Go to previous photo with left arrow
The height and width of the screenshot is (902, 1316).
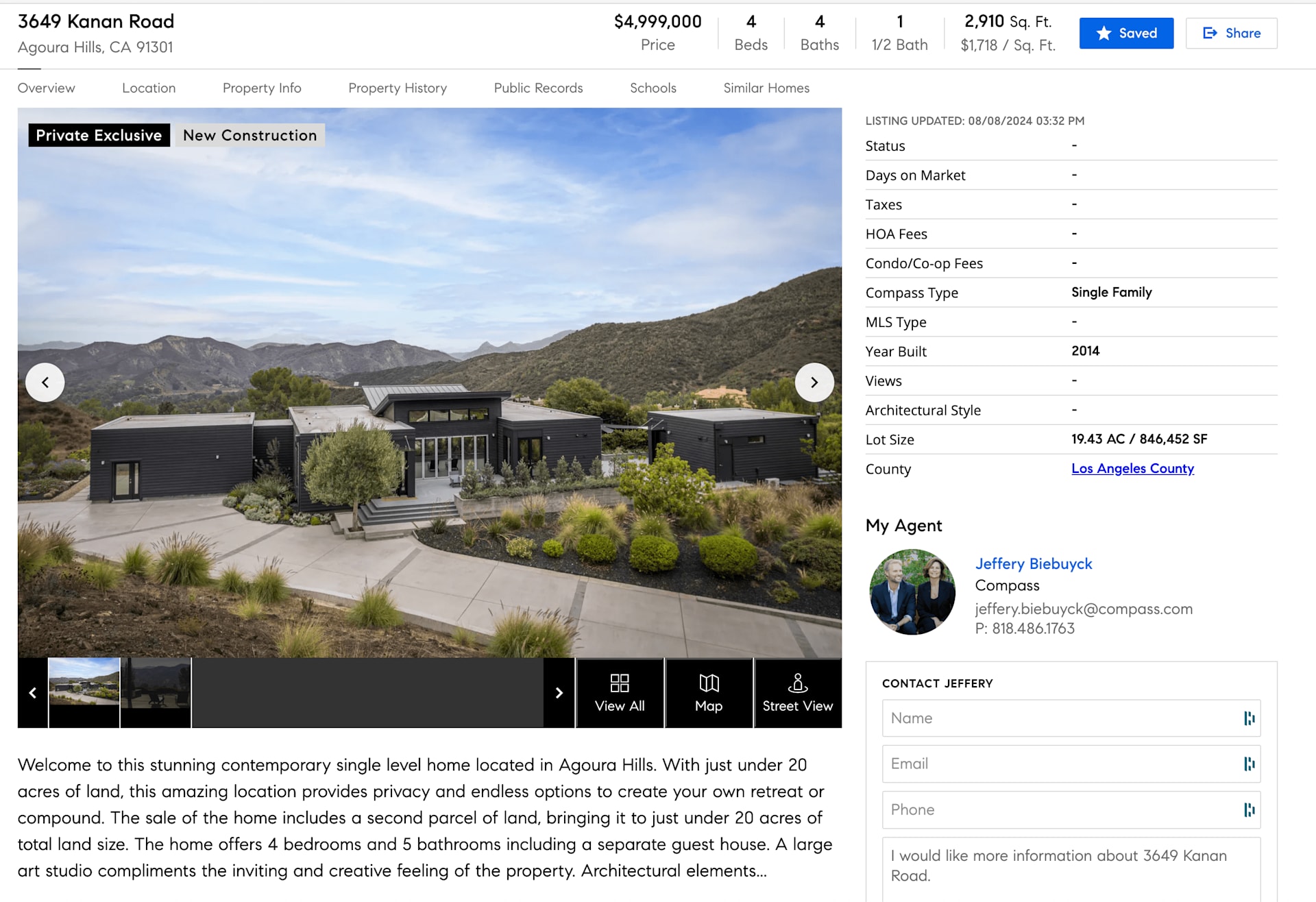(45, 382)
